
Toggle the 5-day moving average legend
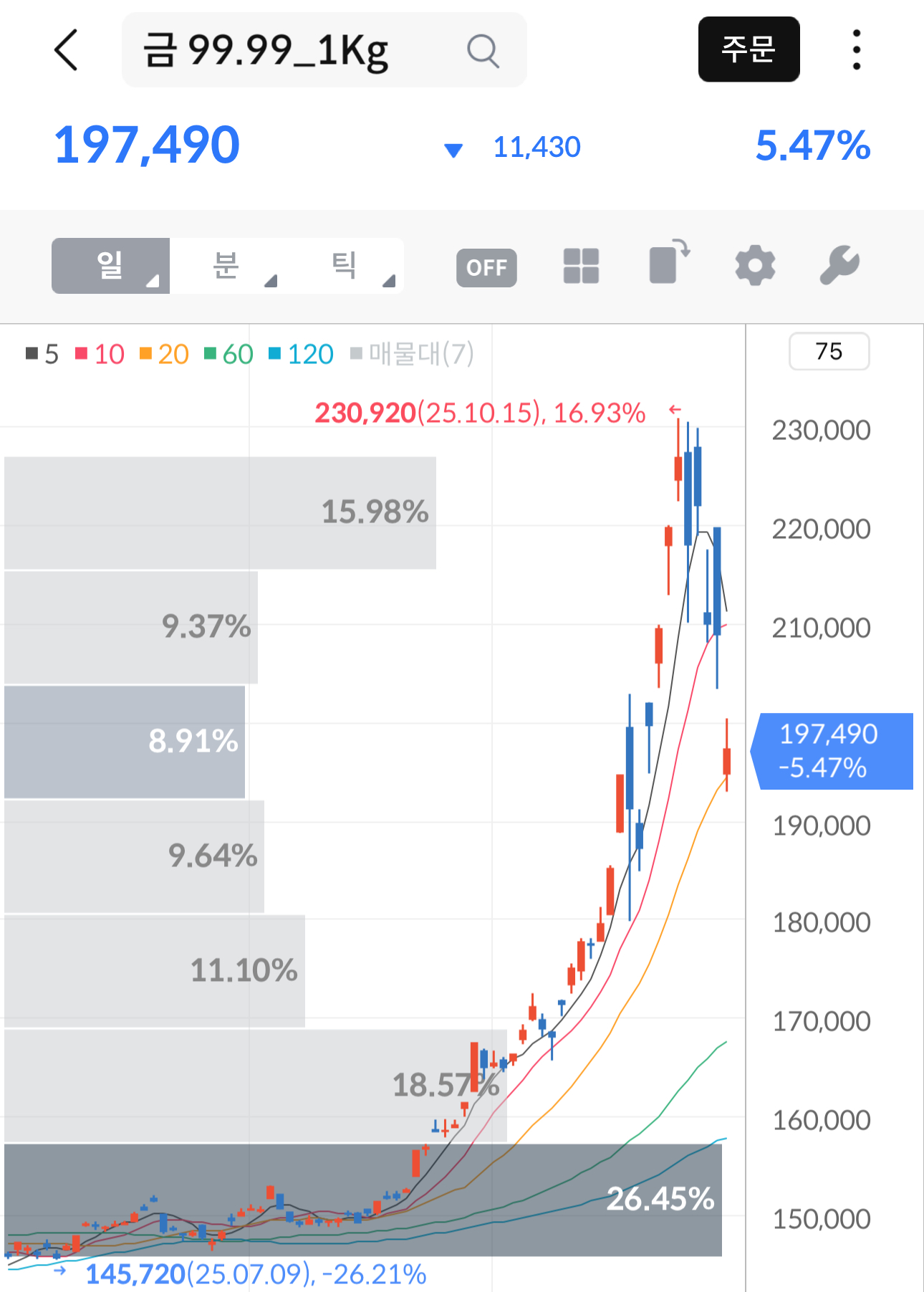(42, 354)
